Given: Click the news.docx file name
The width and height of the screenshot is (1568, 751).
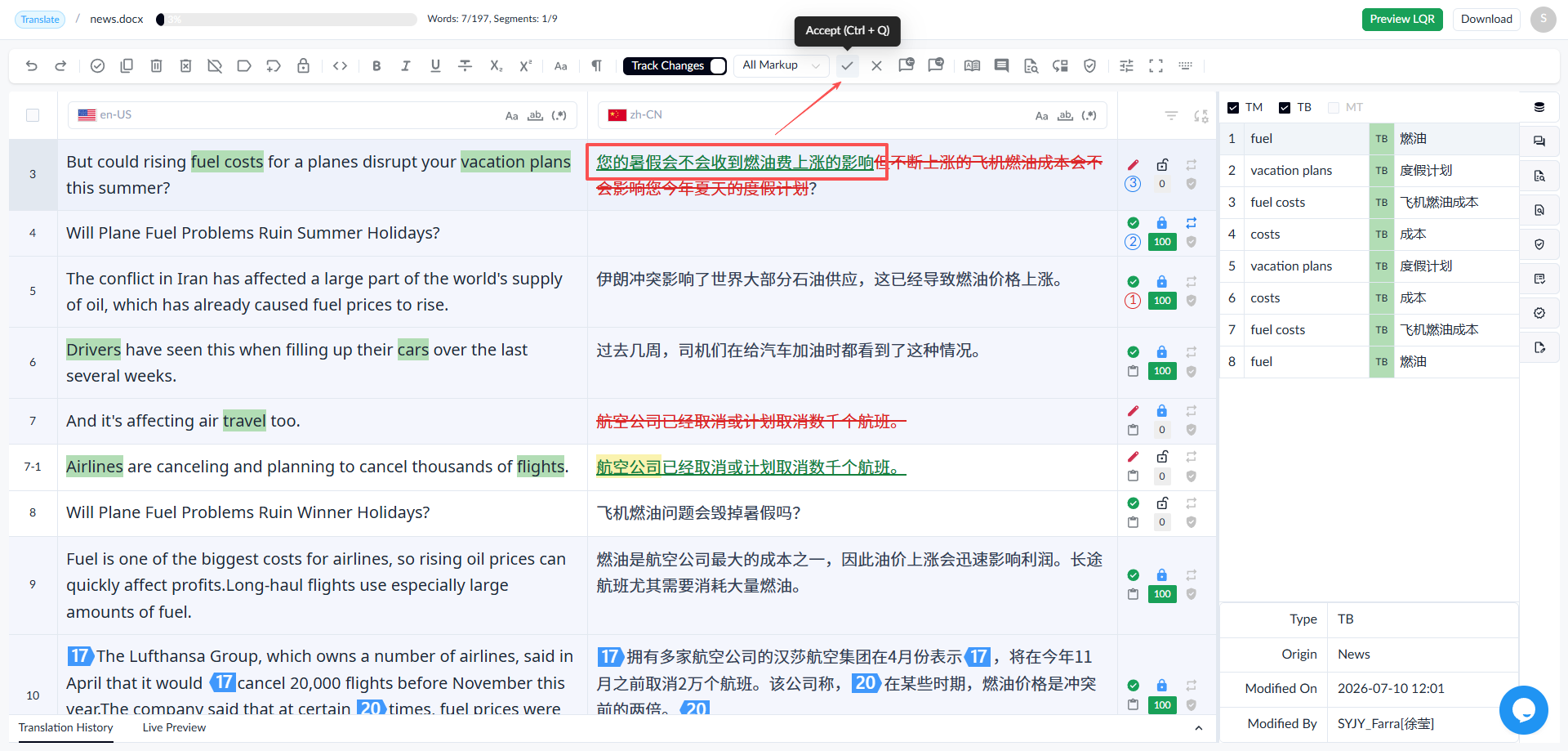Looking at the screenshot, I should (x=117, y=20).
